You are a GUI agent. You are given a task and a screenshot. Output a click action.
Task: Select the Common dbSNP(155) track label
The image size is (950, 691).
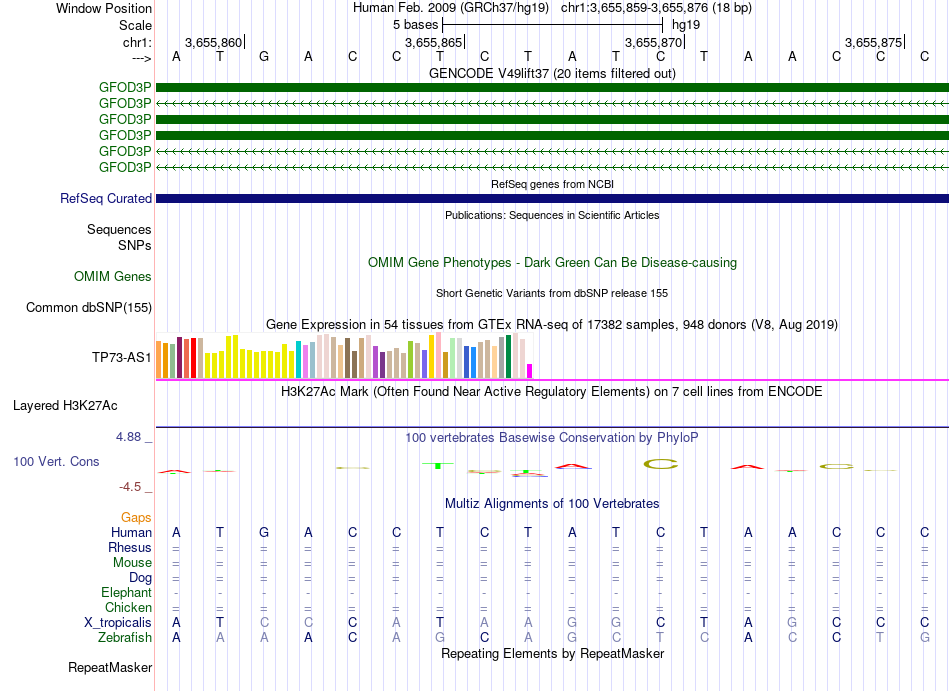(89, 308)
